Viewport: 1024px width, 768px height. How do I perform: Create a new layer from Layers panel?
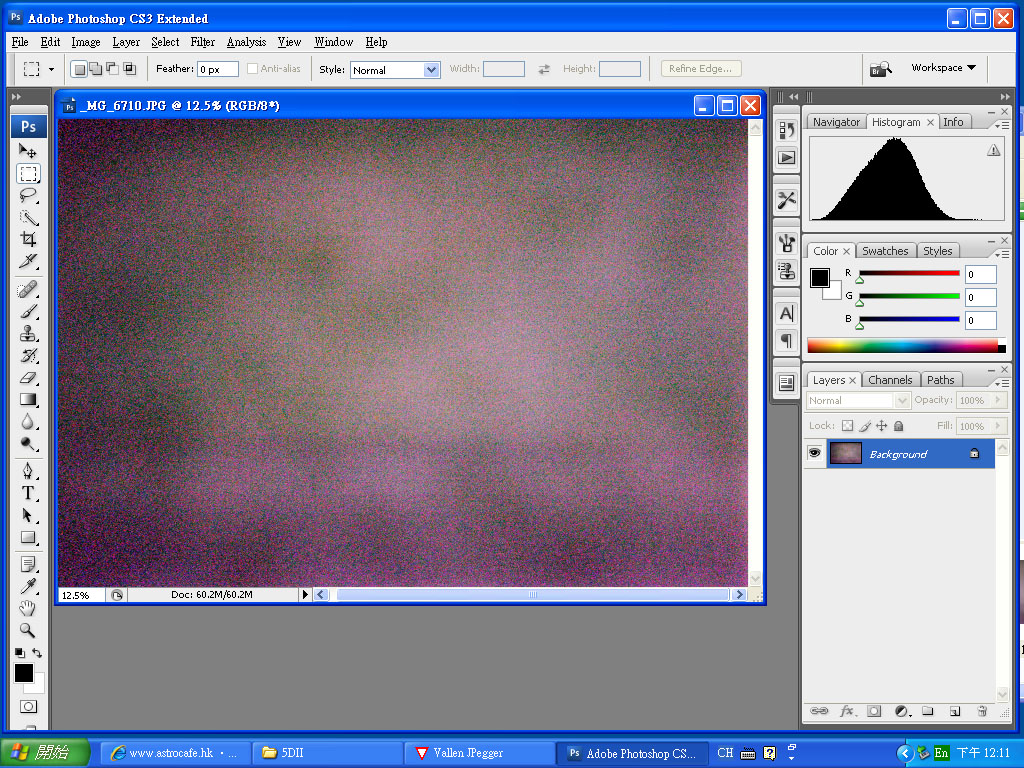[954, 711]
